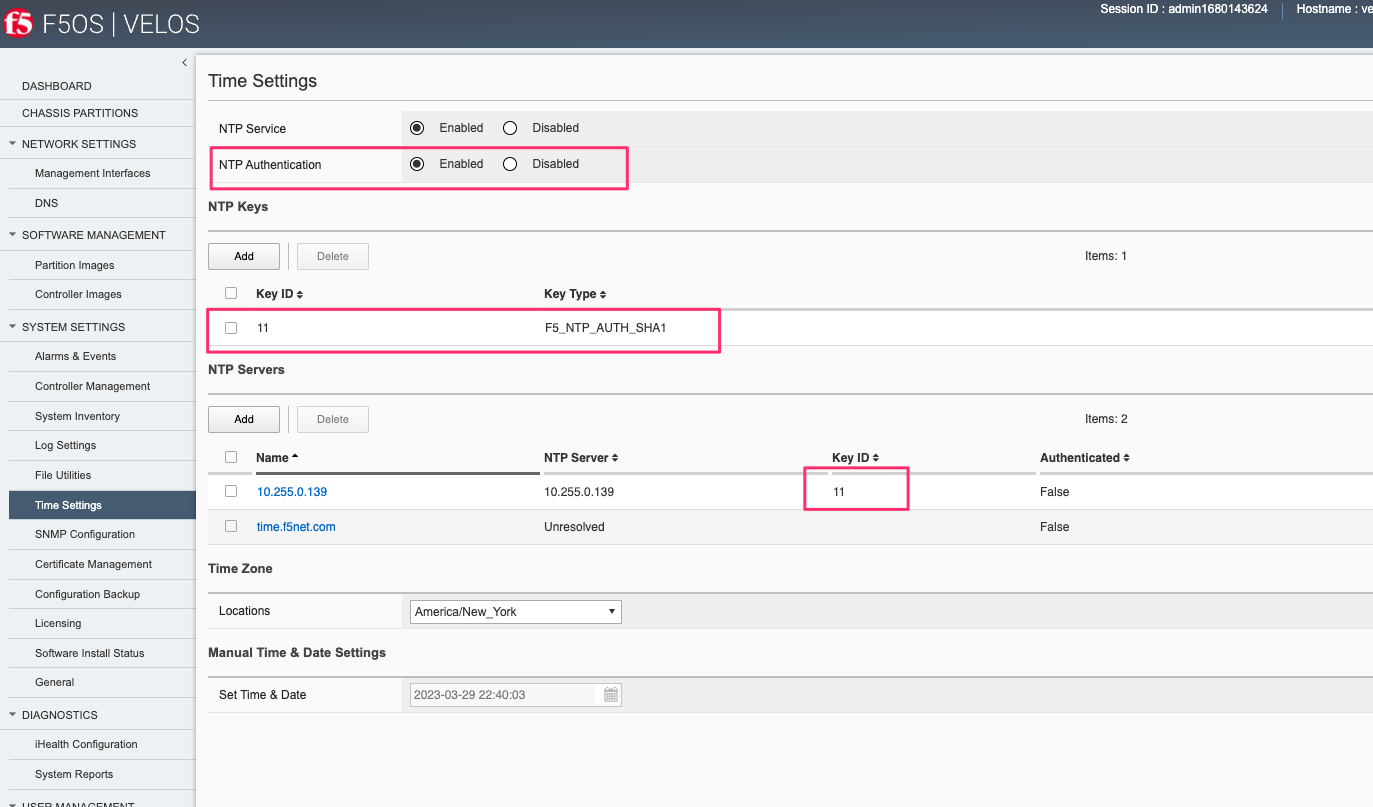Open CHASSIS PARTITIONS page
The height and width of the screenshot is (807, 1373).
click(80, 113)
